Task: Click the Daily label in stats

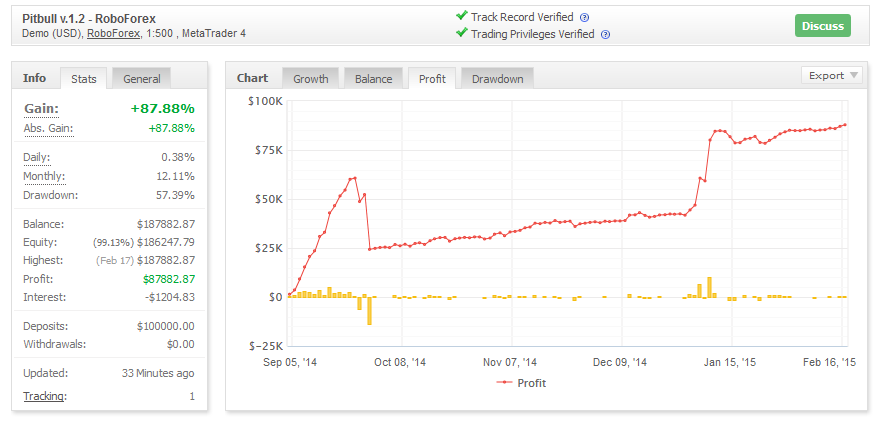Action: [37, 157]
